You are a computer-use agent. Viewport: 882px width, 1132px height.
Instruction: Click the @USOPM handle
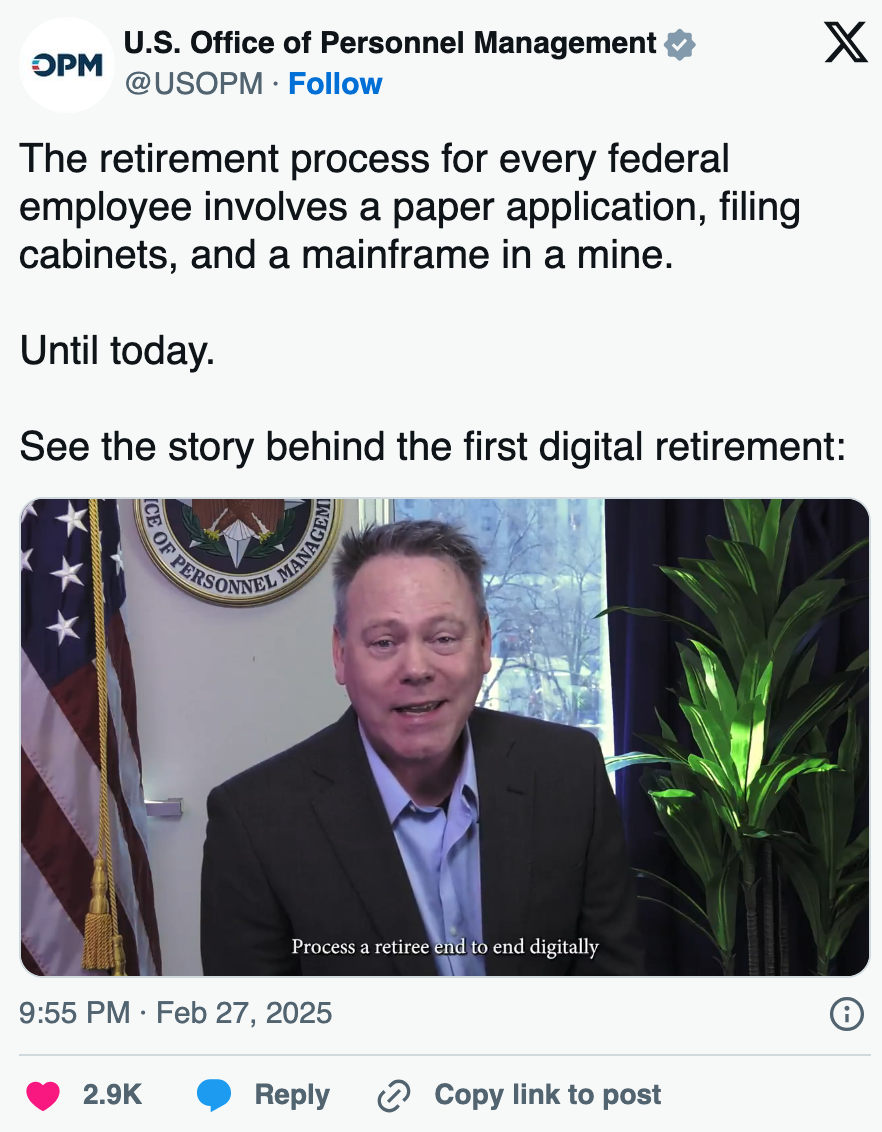tap(193, 84)
